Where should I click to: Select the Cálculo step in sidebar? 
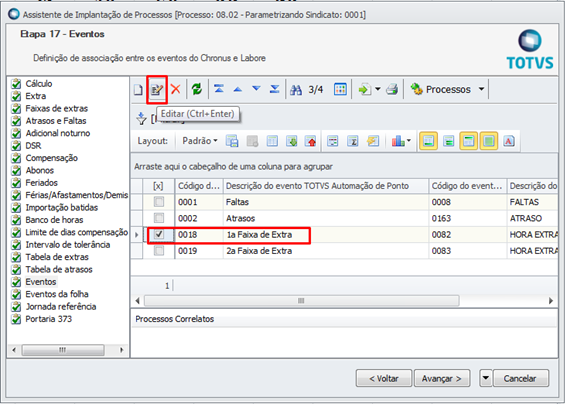tap(39, 84)
